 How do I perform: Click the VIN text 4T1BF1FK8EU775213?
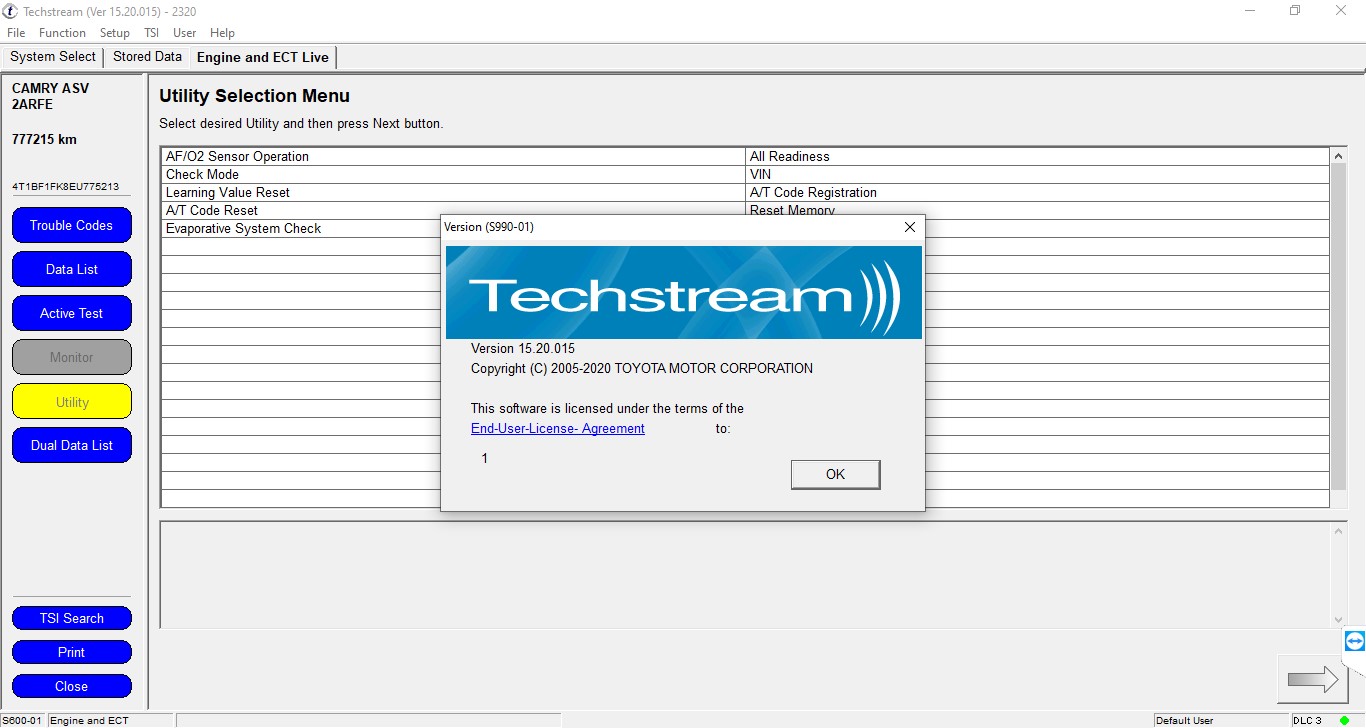pyautogui.click(x=65, y=186)
